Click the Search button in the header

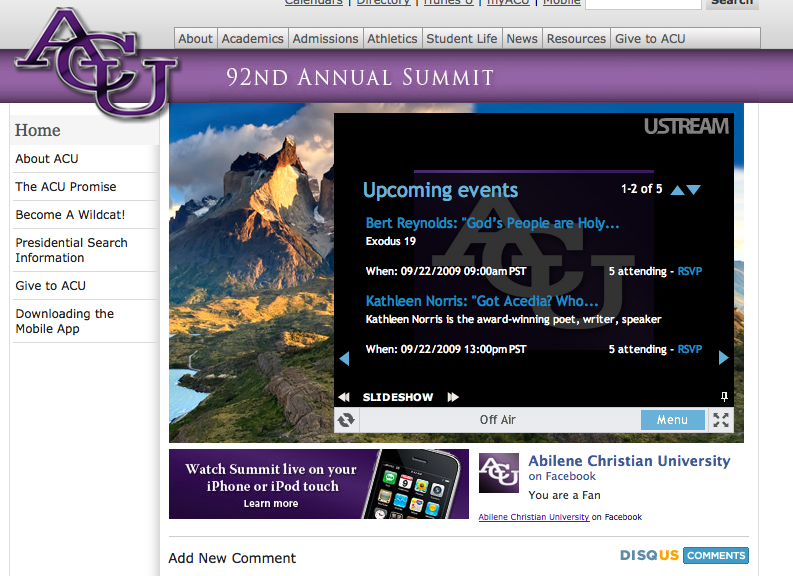(732, 4)
